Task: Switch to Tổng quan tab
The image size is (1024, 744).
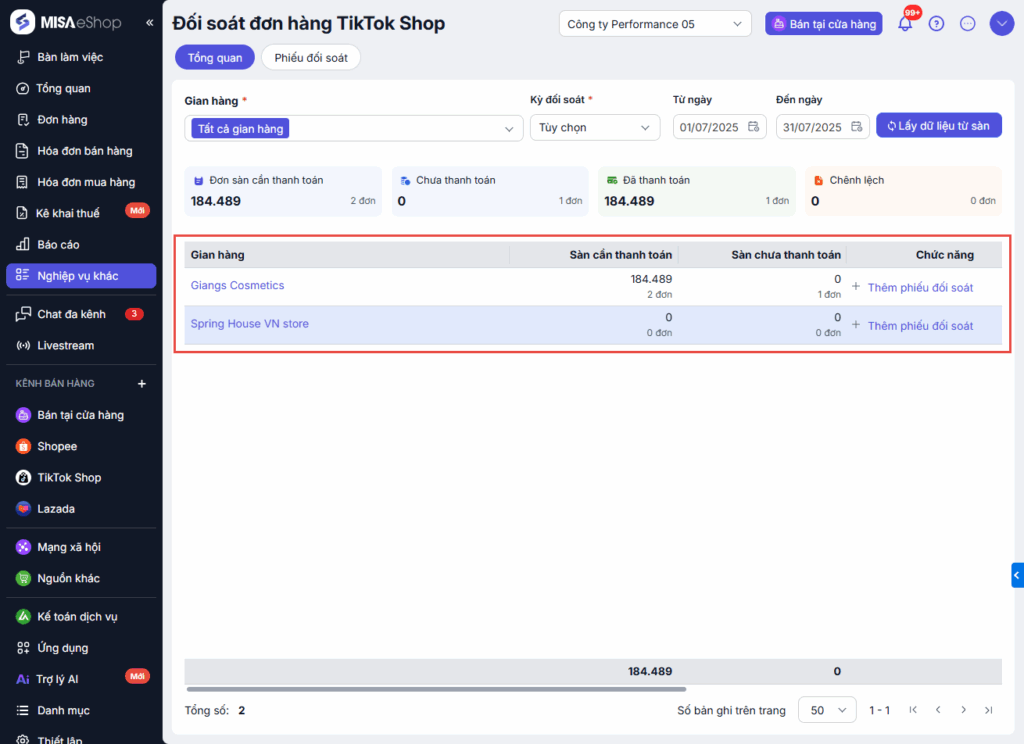Action: tap(215, 57)
